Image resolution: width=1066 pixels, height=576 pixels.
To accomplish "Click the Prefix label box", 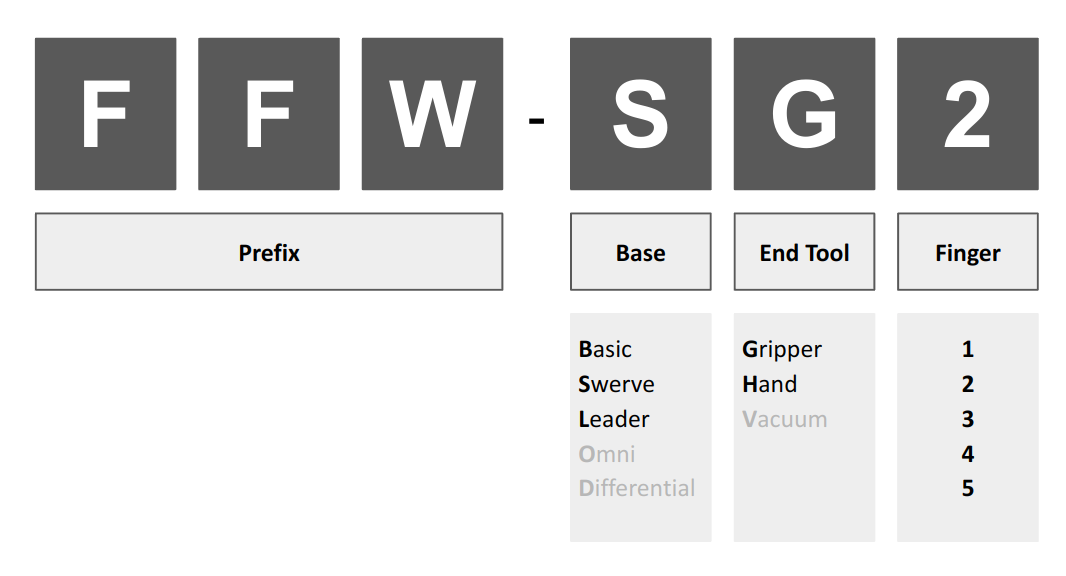I will point(269,252).
